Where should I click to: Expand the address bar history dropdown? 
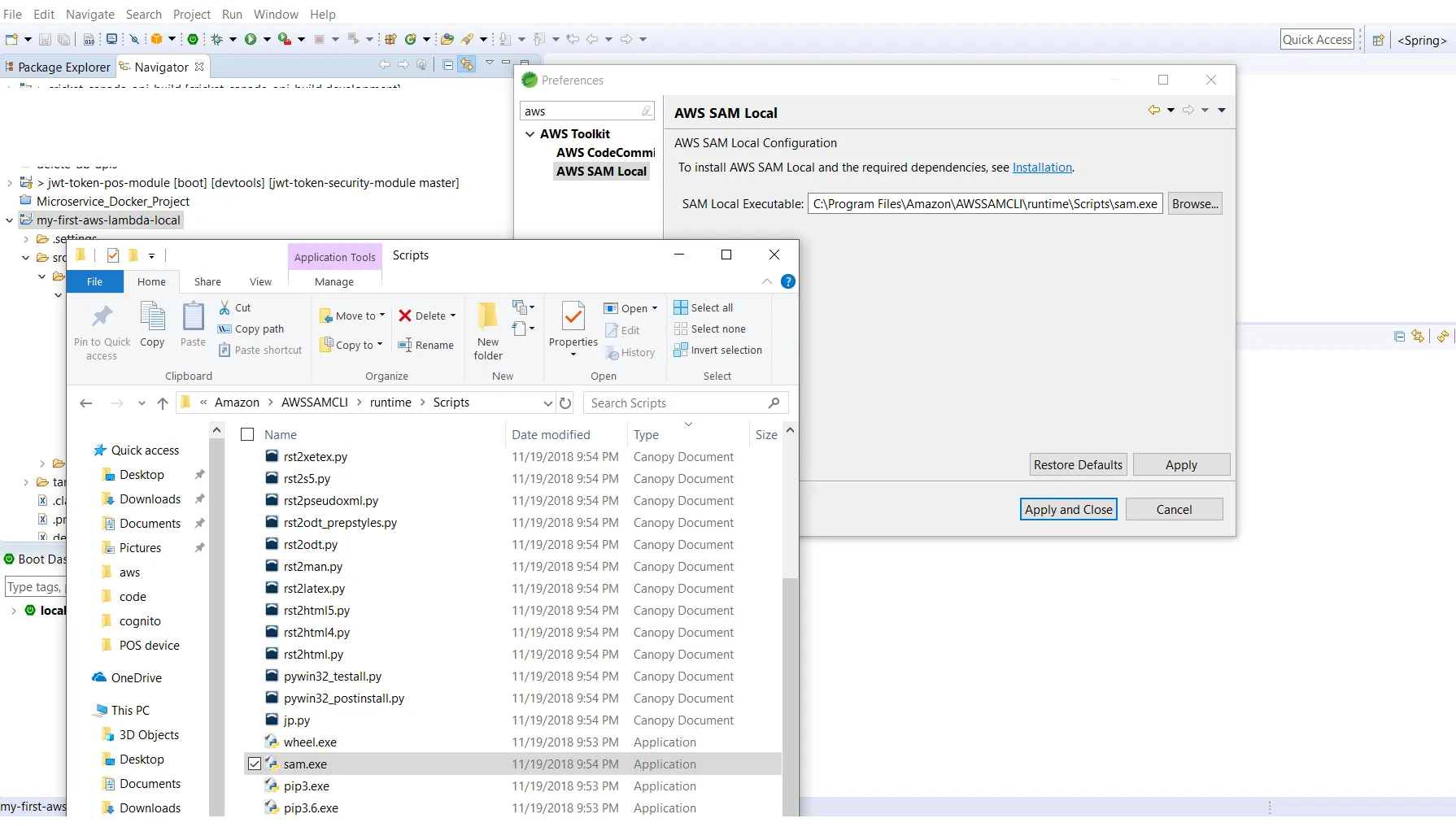547,403
